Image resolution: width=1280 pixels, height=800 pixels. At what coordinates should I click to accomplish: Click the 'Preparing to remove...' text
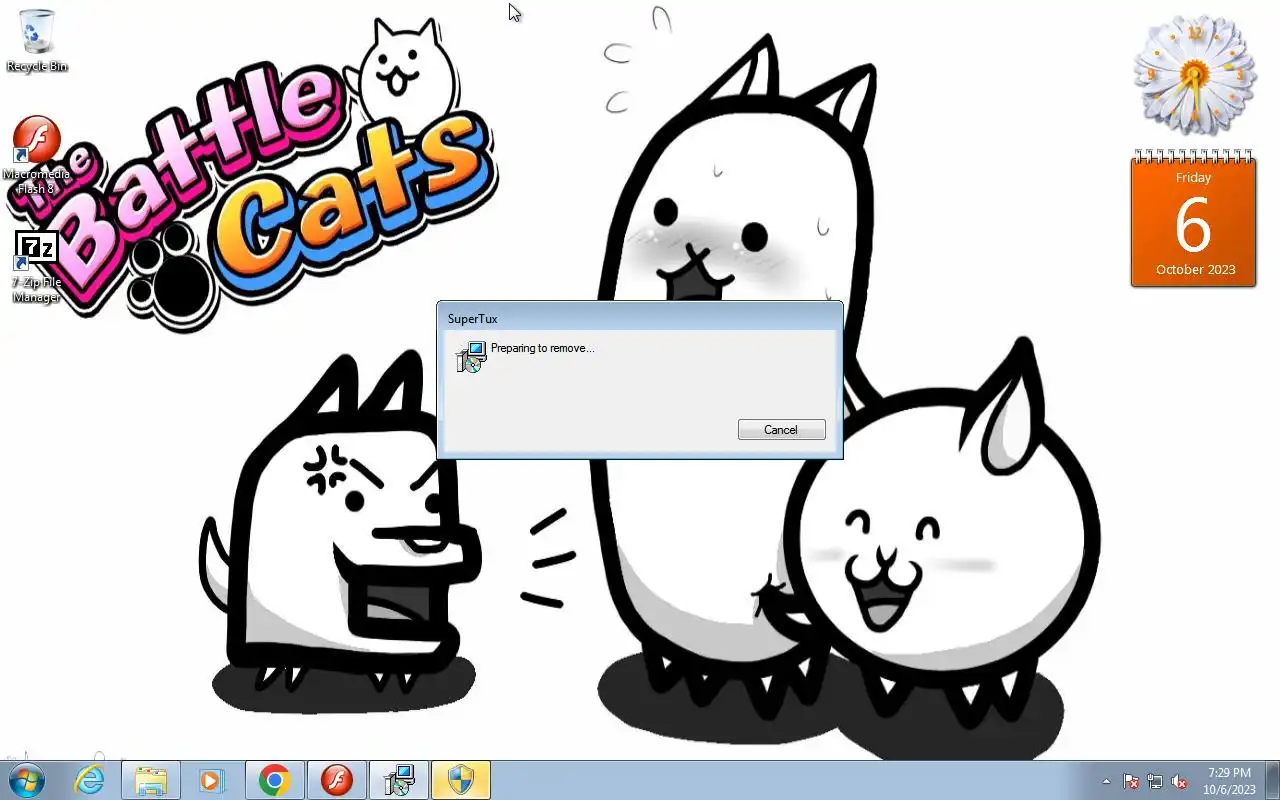tap(543, 348)
